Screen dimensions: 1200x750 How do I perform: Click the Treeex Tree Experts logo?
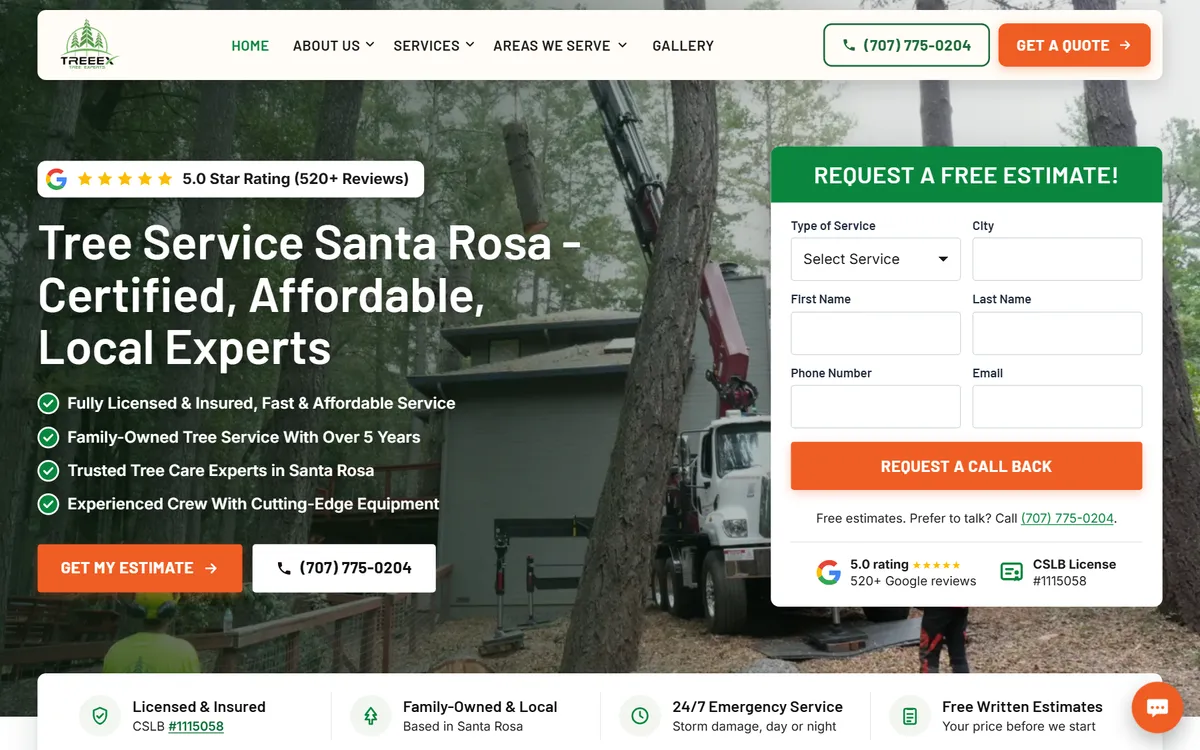pos(89,45)
